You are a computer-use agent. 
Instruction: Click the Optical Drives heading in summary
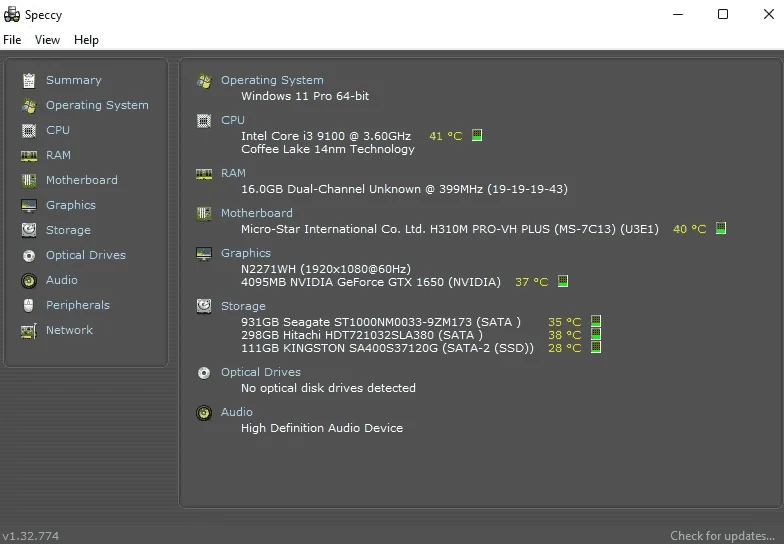tap(260, 372)
